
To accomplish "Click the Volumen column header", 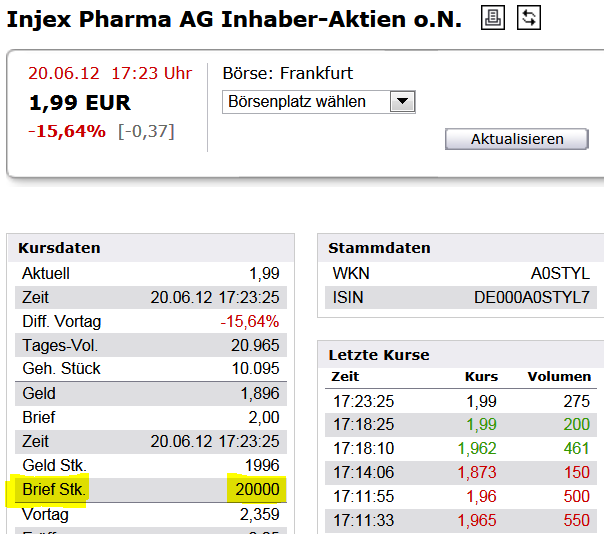I will 559,377.
